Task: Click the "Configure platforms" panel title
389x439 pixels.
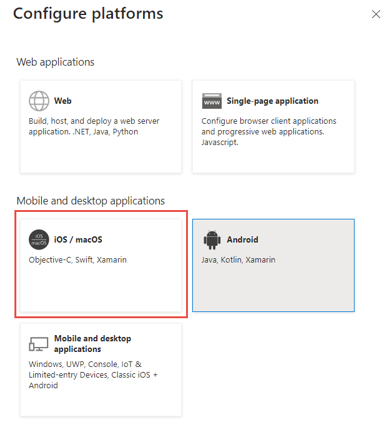Action: pos(88,14)
